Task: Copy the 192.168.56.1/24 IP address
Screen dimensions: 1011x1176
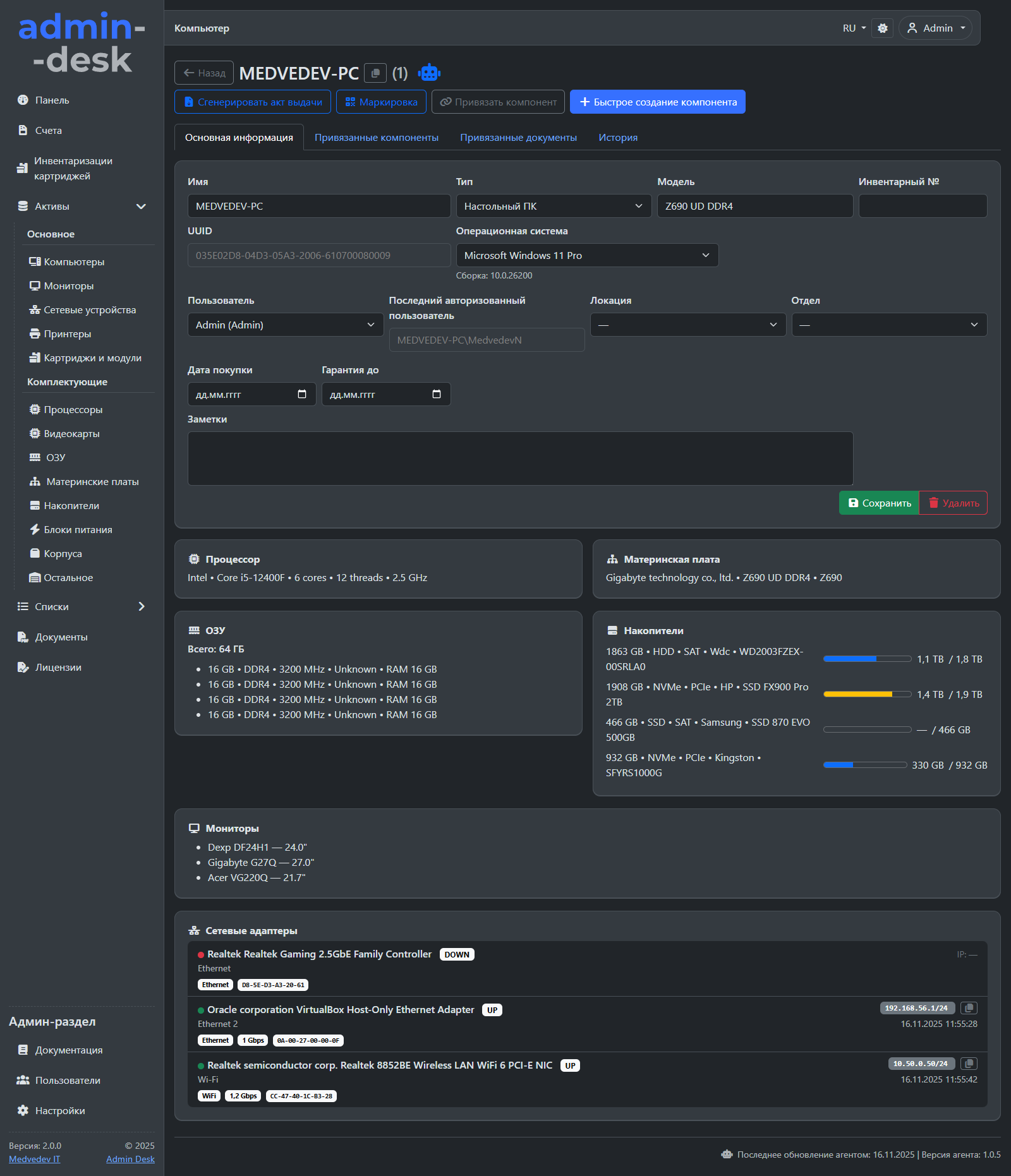Action: point(969,1008)
